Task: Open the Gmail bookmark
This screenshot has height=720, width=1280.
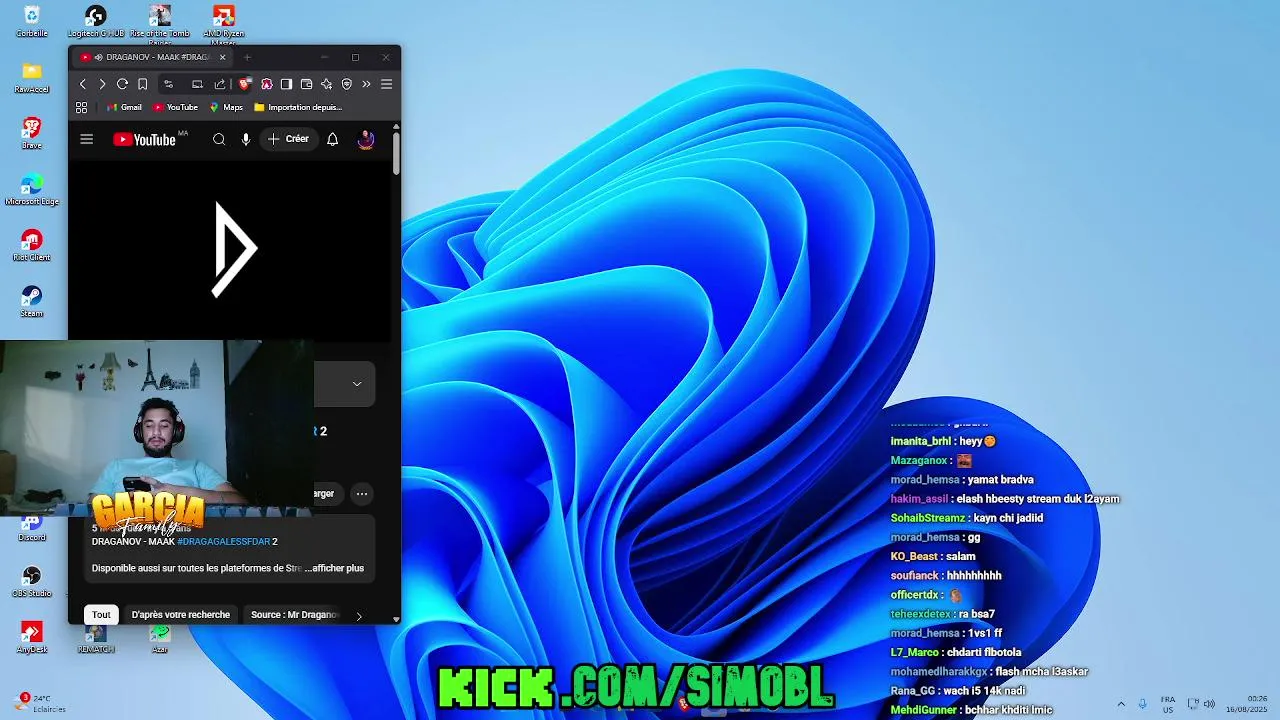Action: (124, 107)
